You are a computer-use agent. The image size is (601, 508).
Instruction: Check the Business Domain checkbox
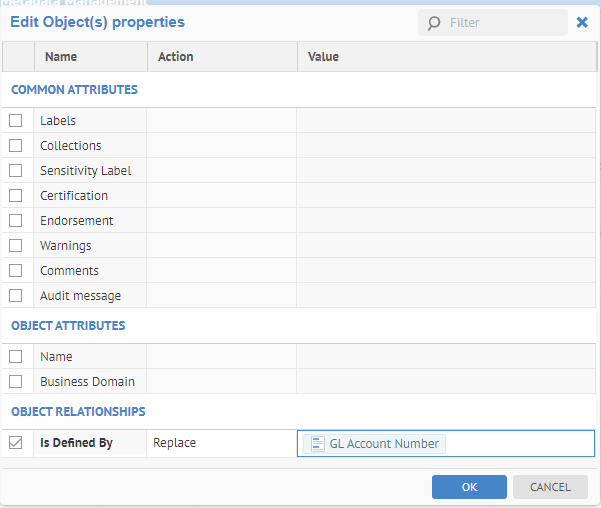pyautogui.click(x=16, y=381)
